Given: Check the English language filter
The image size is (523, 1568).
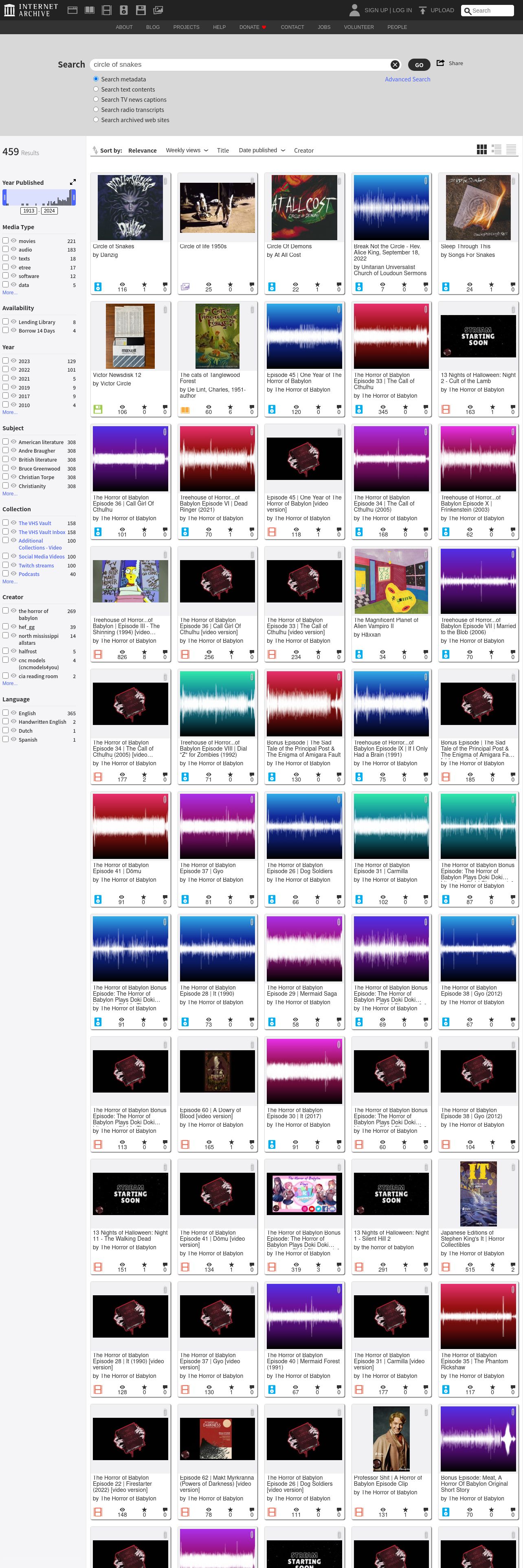Looking at the screenshot, I should pos(5,713).
